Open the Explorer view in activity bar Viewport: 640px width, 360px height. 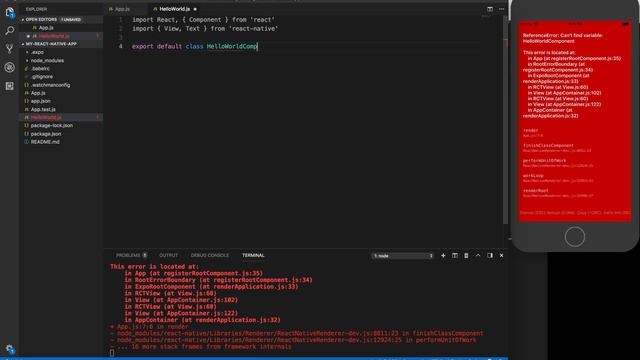[9, 13]
